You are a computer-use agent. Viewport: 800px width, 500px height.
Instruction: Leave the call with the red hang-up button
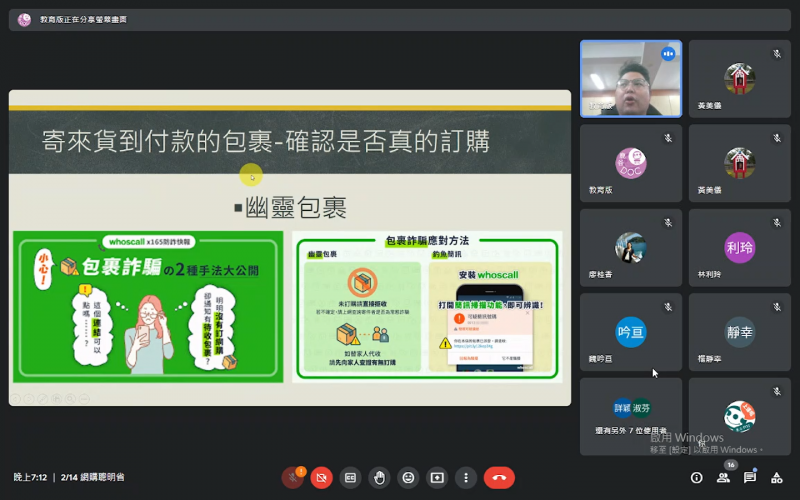[499, 478]
